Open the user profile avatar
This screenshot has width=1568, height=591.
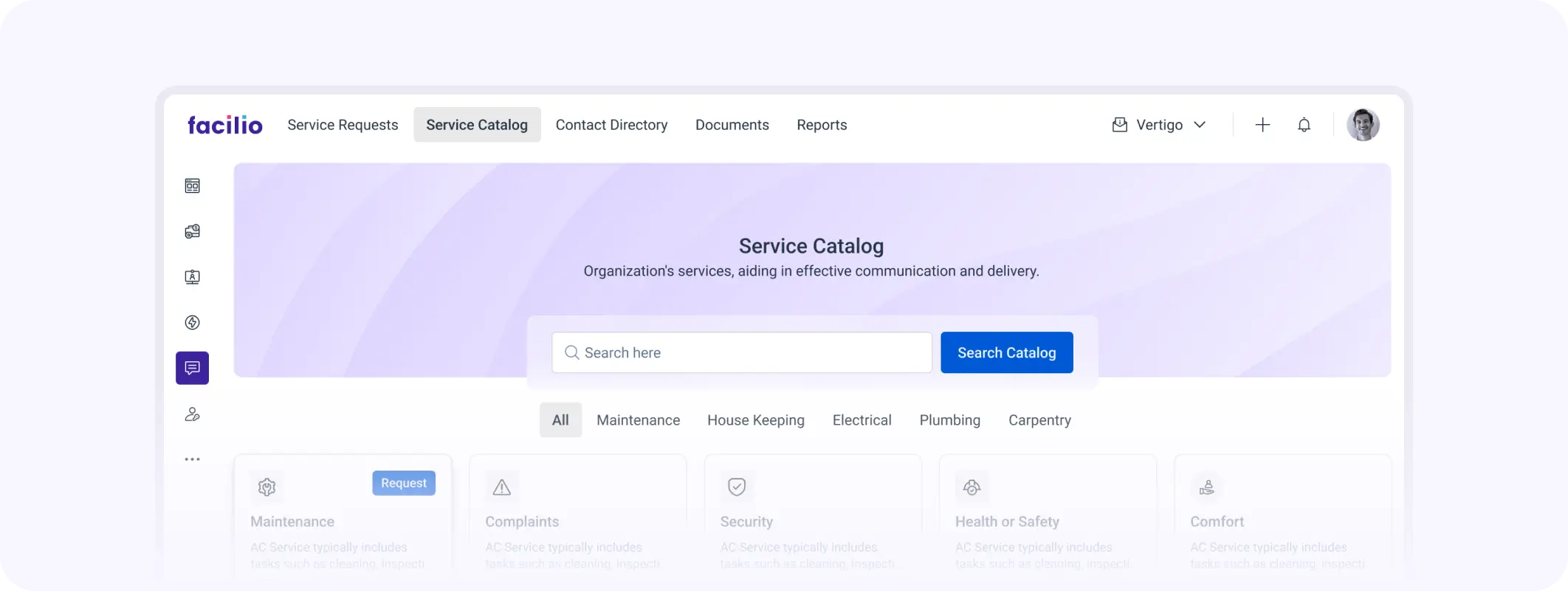(1363, 125)
